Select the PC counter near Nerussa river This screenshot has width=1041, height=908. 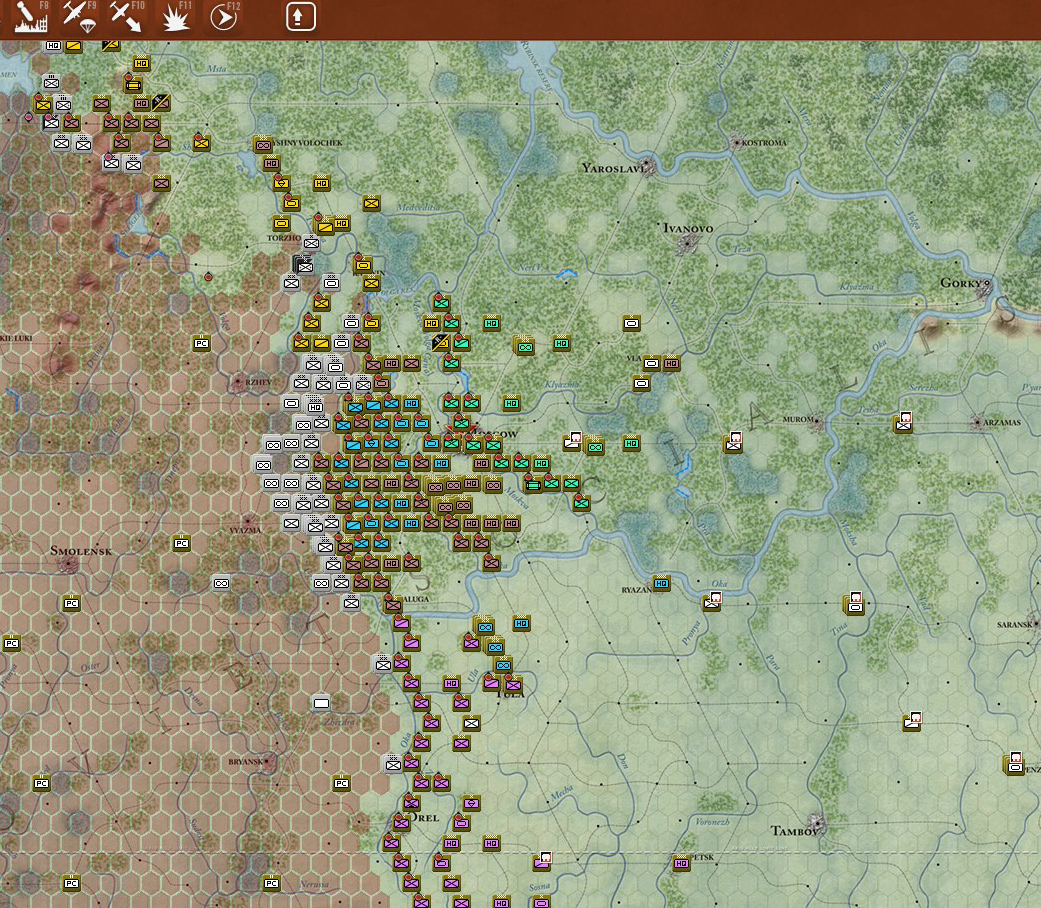(272, 883)
